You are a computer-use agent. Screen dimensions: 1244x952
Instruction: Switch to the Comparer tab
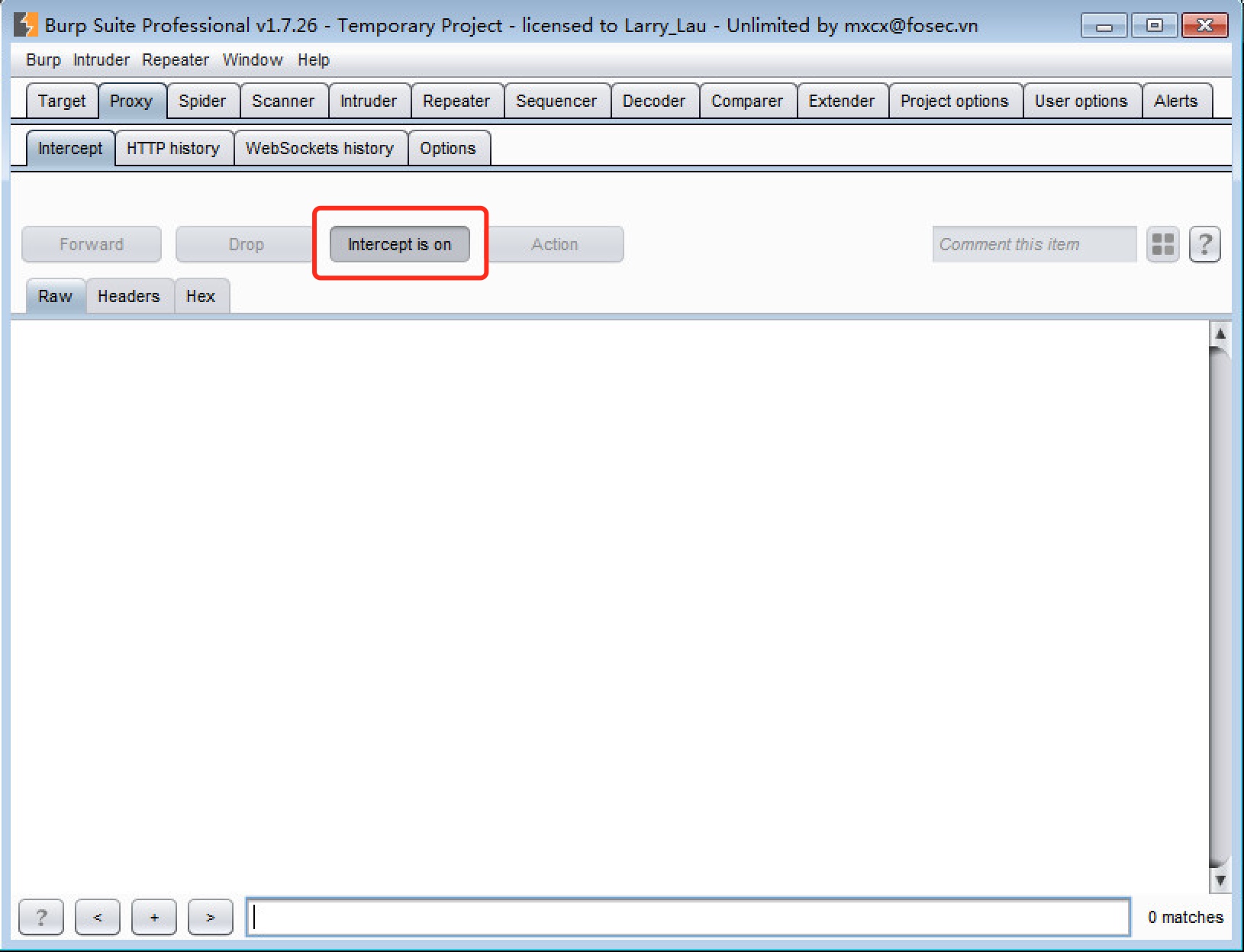point(747,101)
